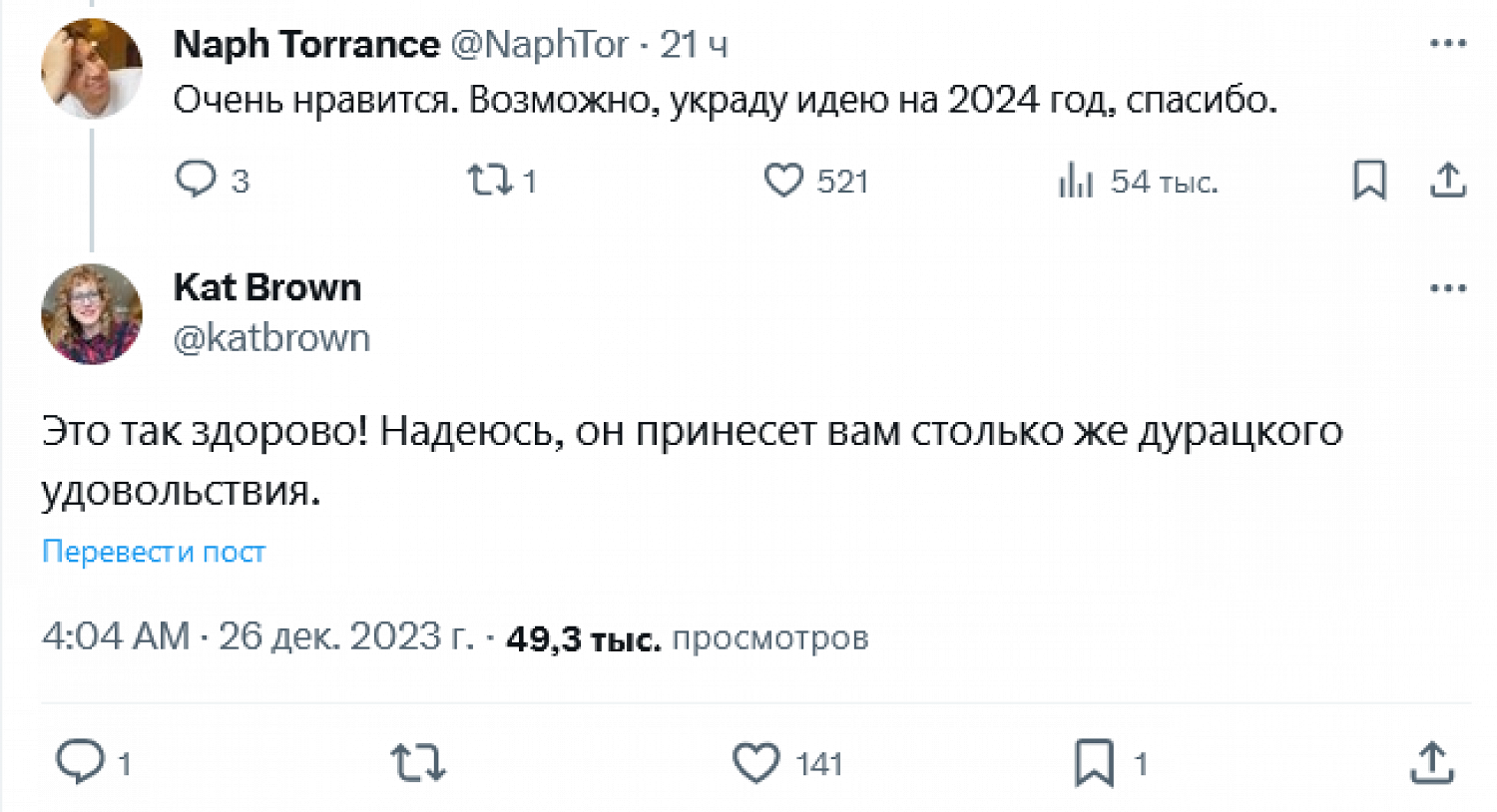Open more options for Naph Torrance's post
This screenshot has height=812, width=1497.
tap(1447, 44)
